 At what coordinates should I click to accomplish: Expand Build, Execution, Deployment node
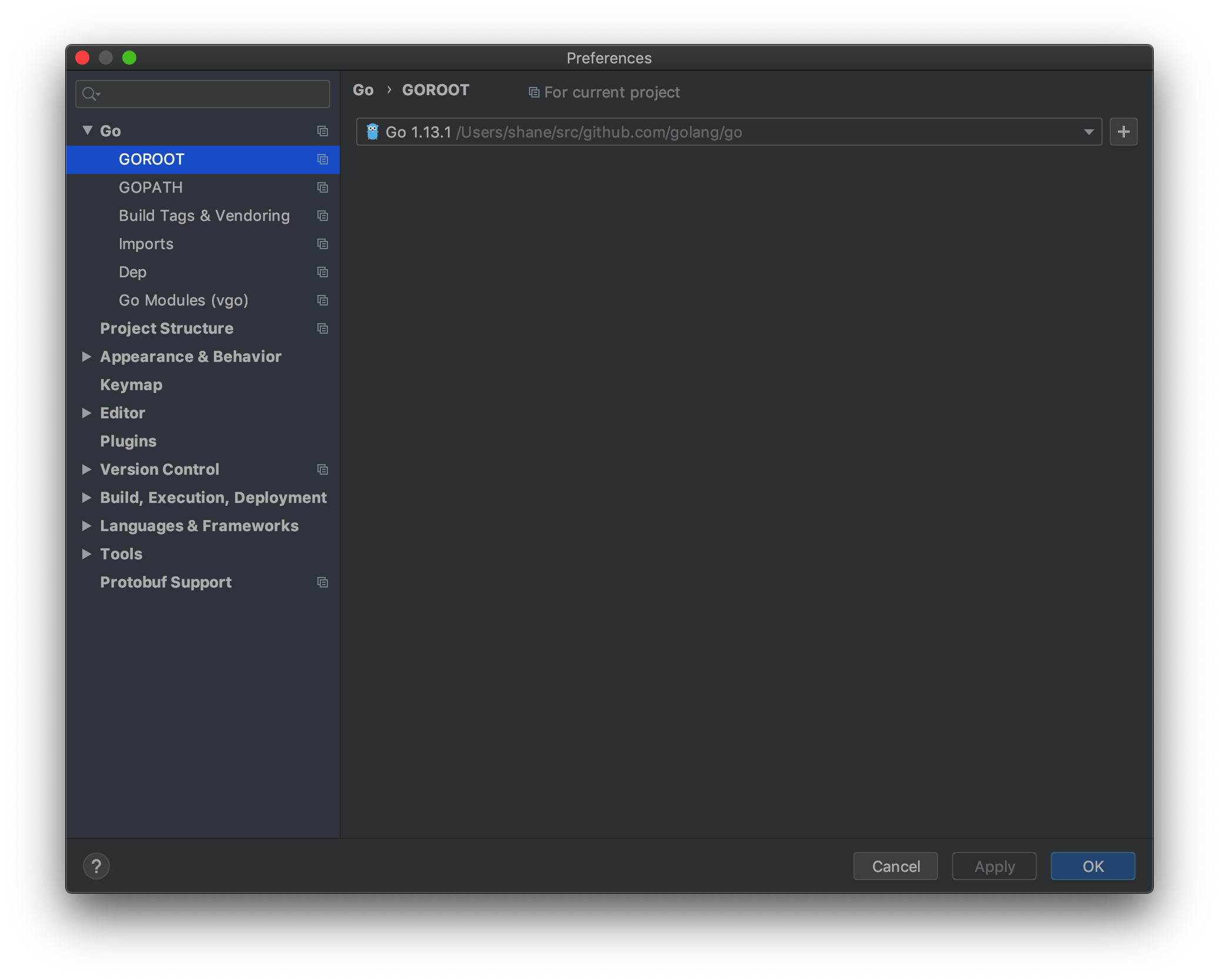click(86, 498)
